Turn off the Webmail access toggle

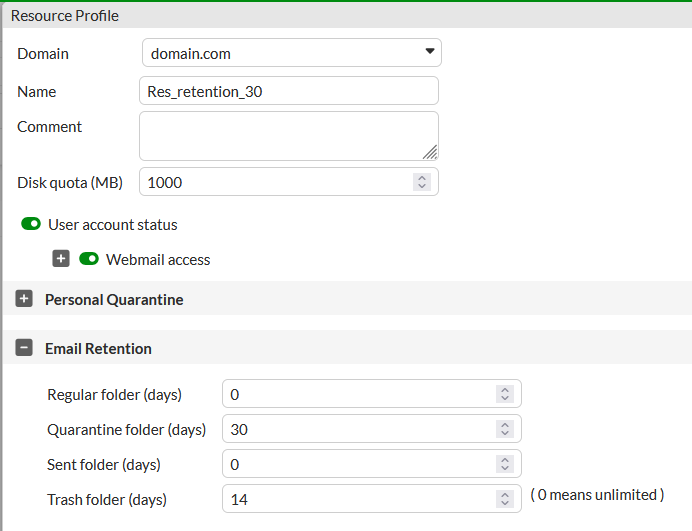pos(89,259)
